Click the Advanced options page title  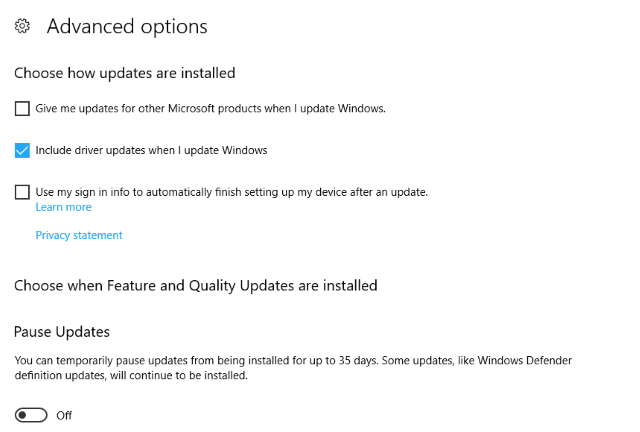click(127, 26)
